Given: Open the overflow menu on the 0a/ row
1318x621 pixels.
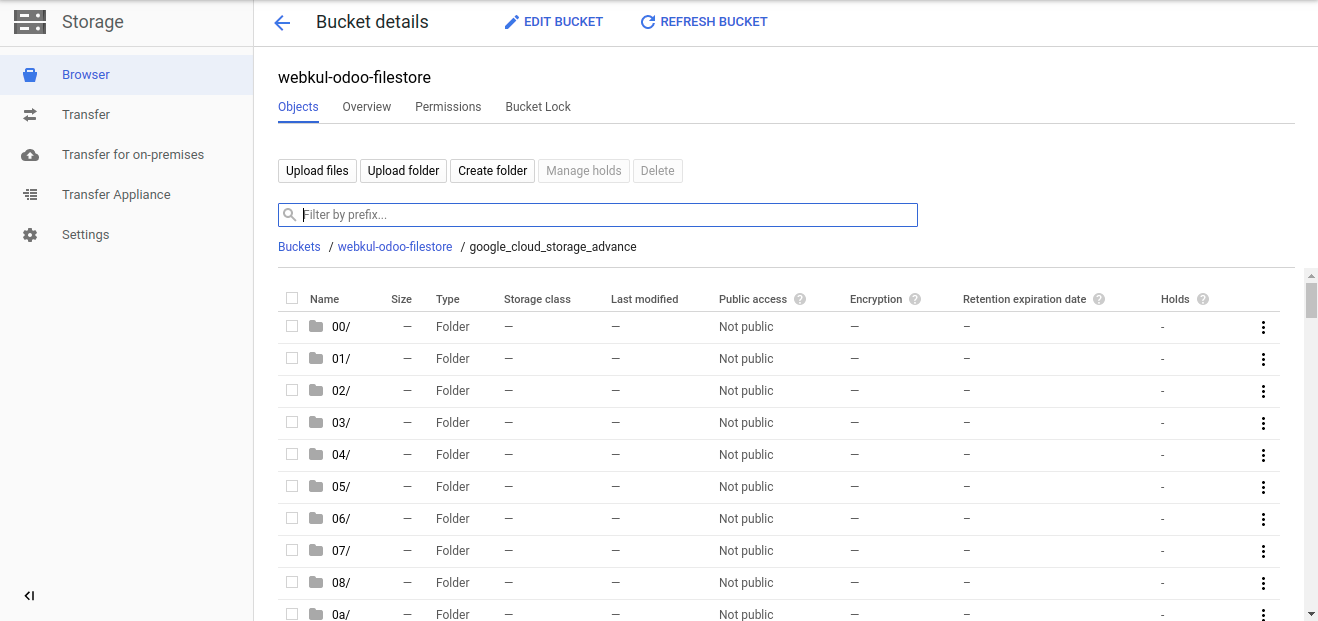Looking at the screenshot, I should 1263,615.
